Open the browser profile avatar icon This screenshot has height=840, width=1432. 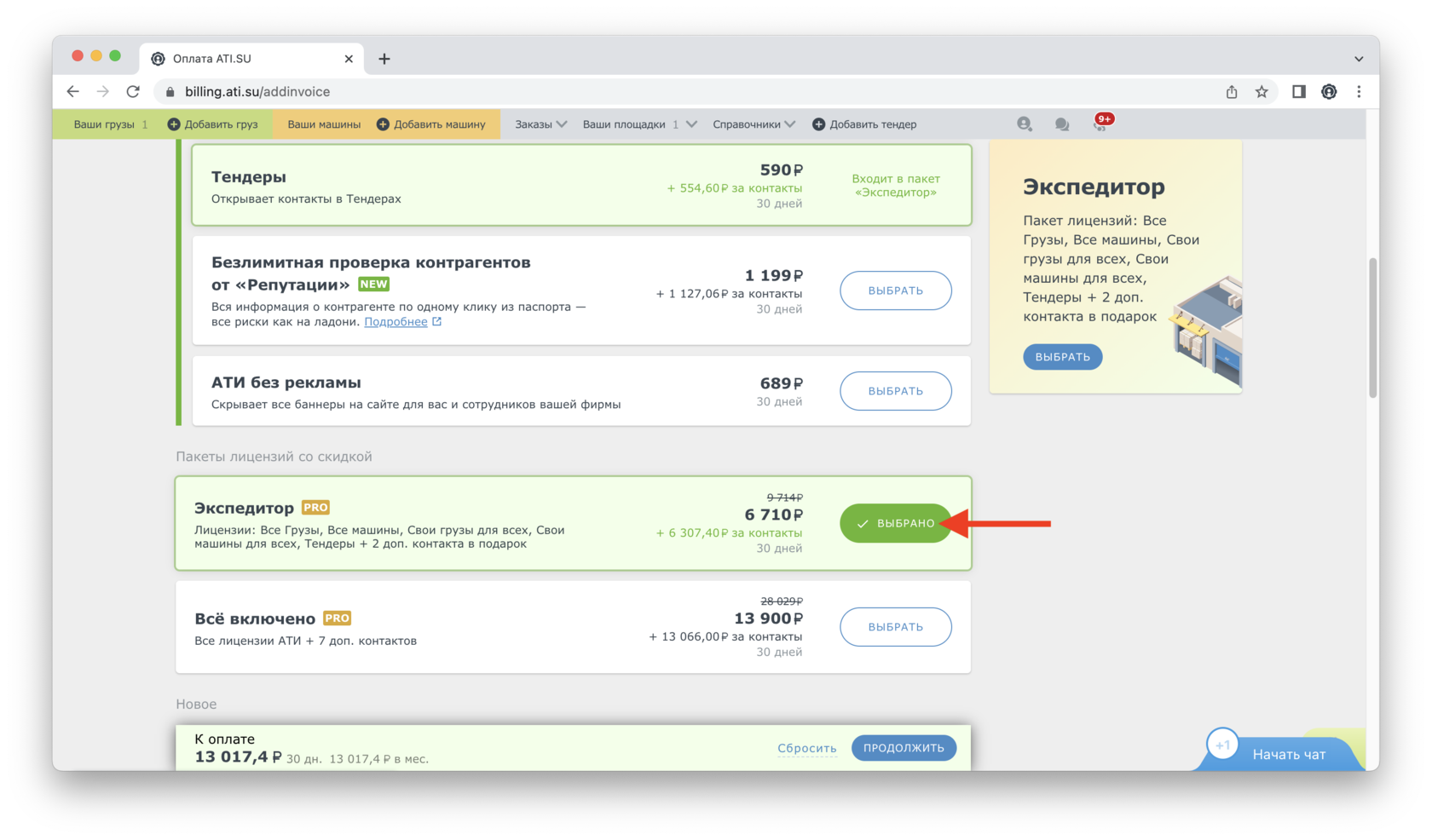[1329, 91]
